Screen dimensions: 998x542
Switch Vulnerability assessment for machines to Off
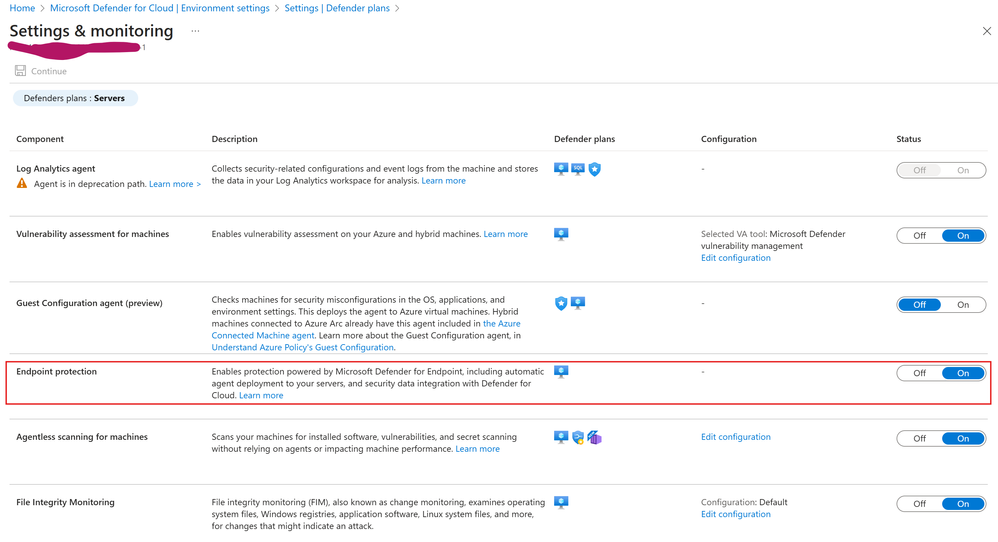click(x=919, y=235)
